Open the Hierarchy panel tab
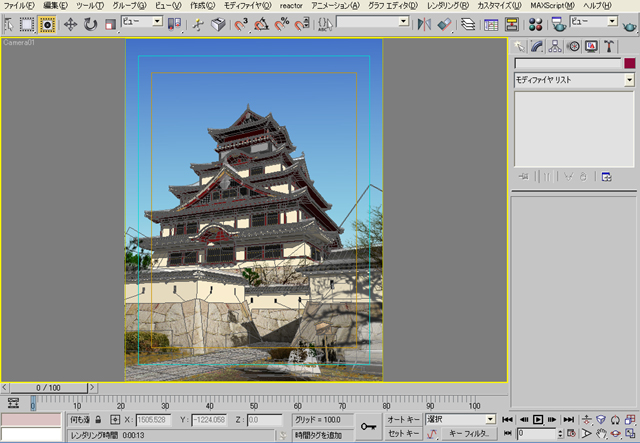The image size is (640, 443). click(x=554, y=46)
